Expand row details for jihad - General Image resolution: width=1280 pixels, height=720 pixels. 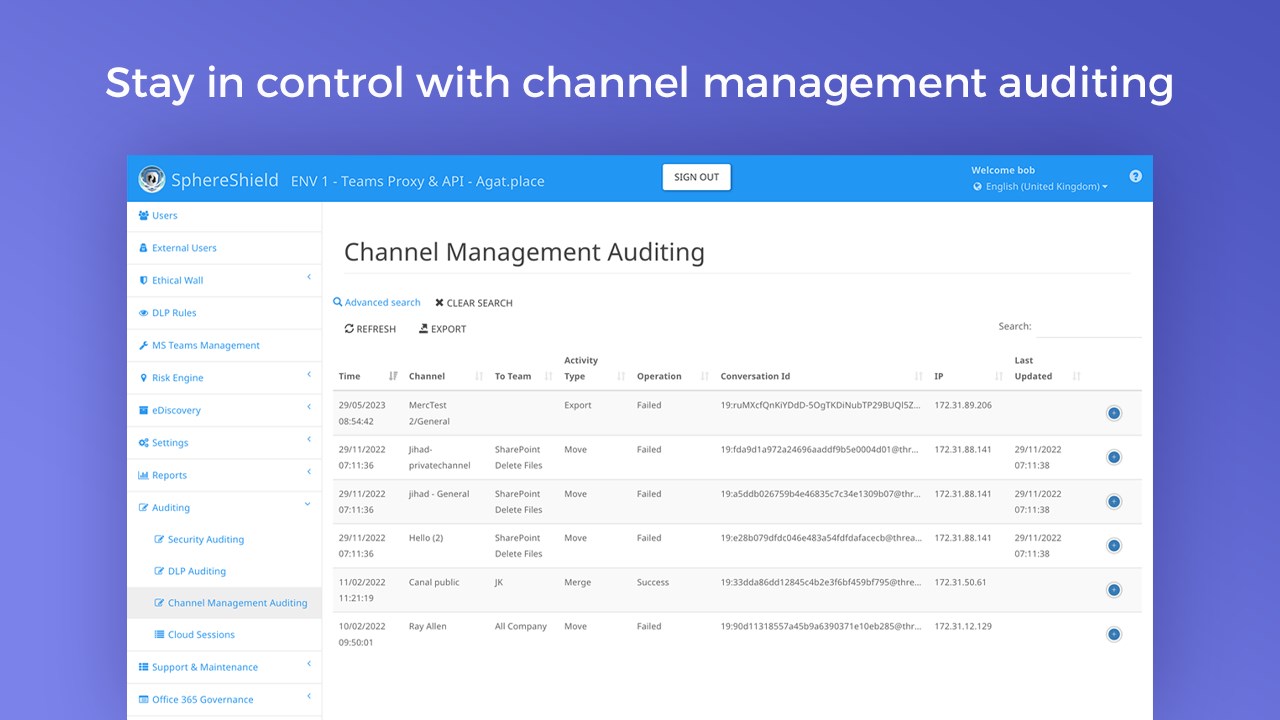point(1114,501)
